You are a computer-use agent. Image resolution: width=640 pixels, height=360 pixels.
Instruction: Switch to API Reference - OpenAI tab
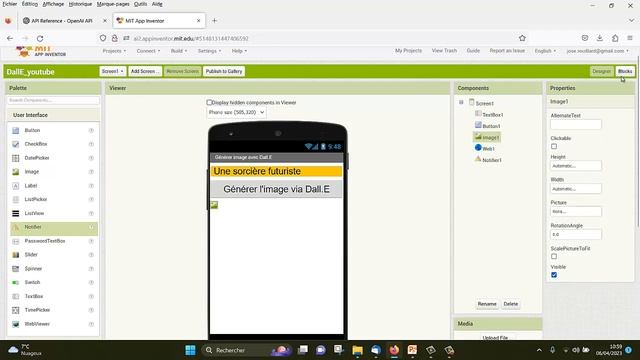61,21
